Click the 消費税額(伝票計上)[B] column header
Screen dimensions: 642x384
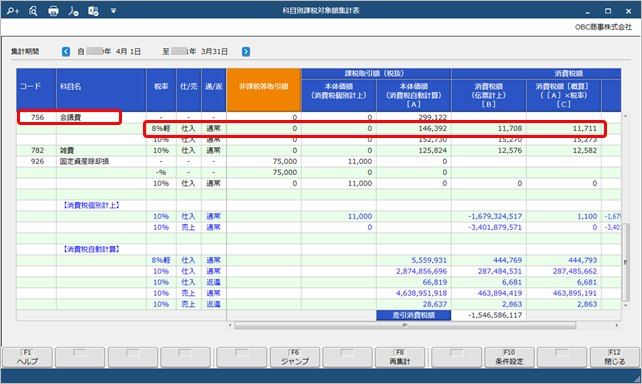(x=489, y=95)
